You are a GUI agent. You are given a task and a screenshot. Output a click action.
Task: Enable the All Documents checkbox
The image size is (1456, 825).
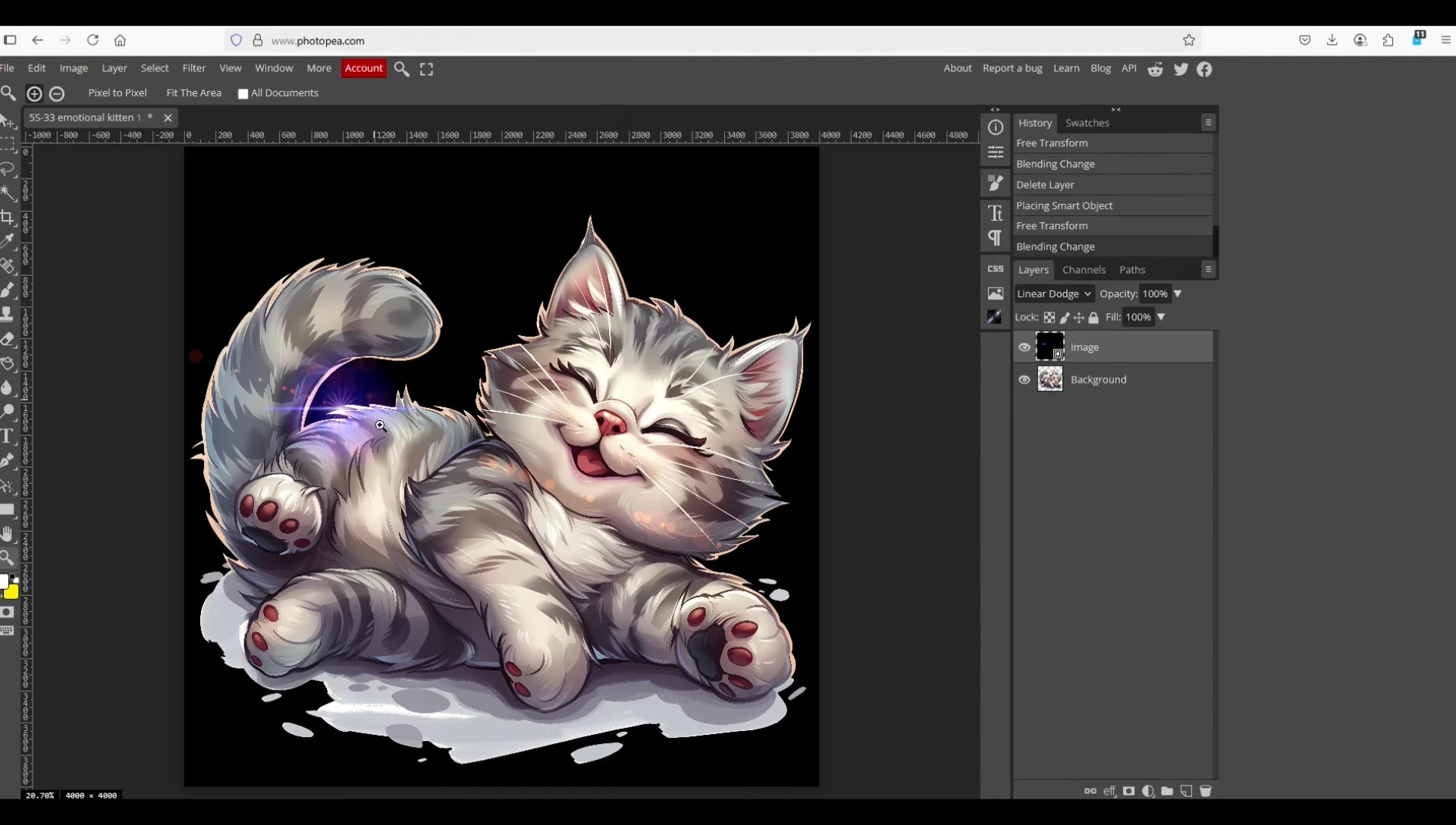click(x=243, y=93)
